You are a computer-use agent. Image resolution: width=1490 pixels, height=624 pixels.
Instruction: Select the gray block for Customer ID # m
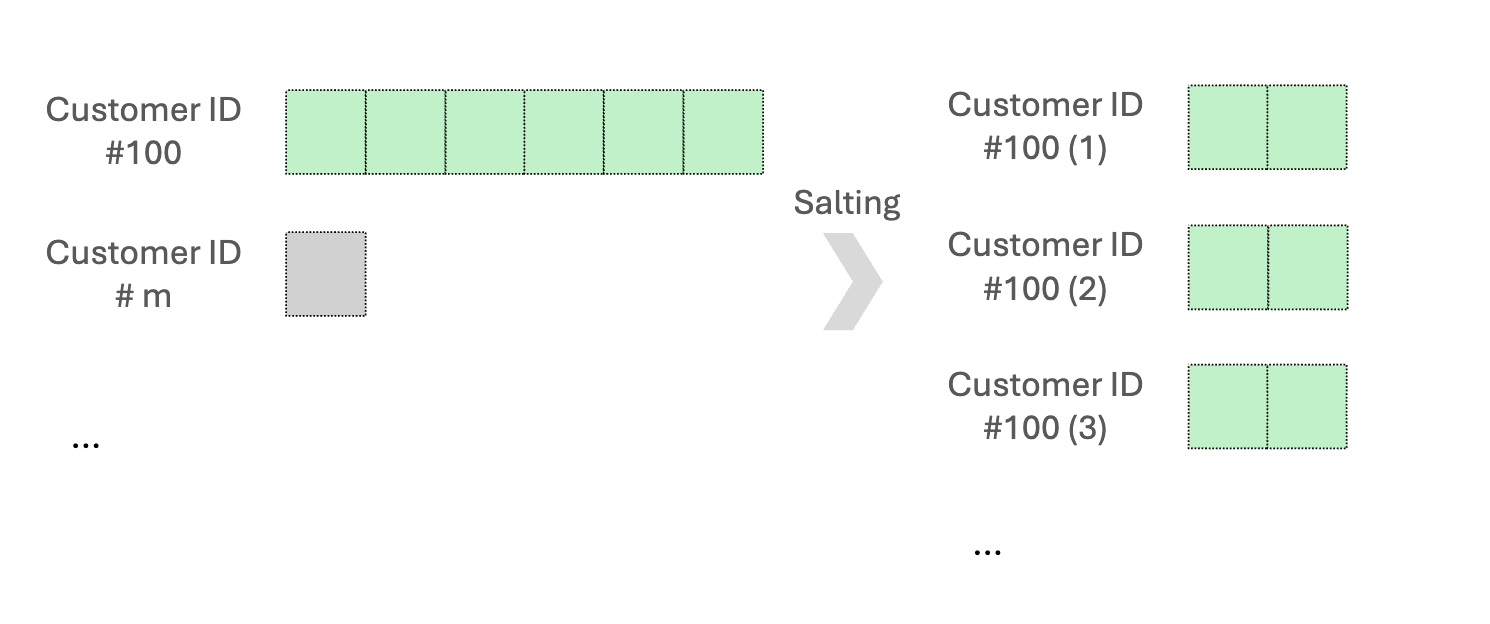point(326,274)
